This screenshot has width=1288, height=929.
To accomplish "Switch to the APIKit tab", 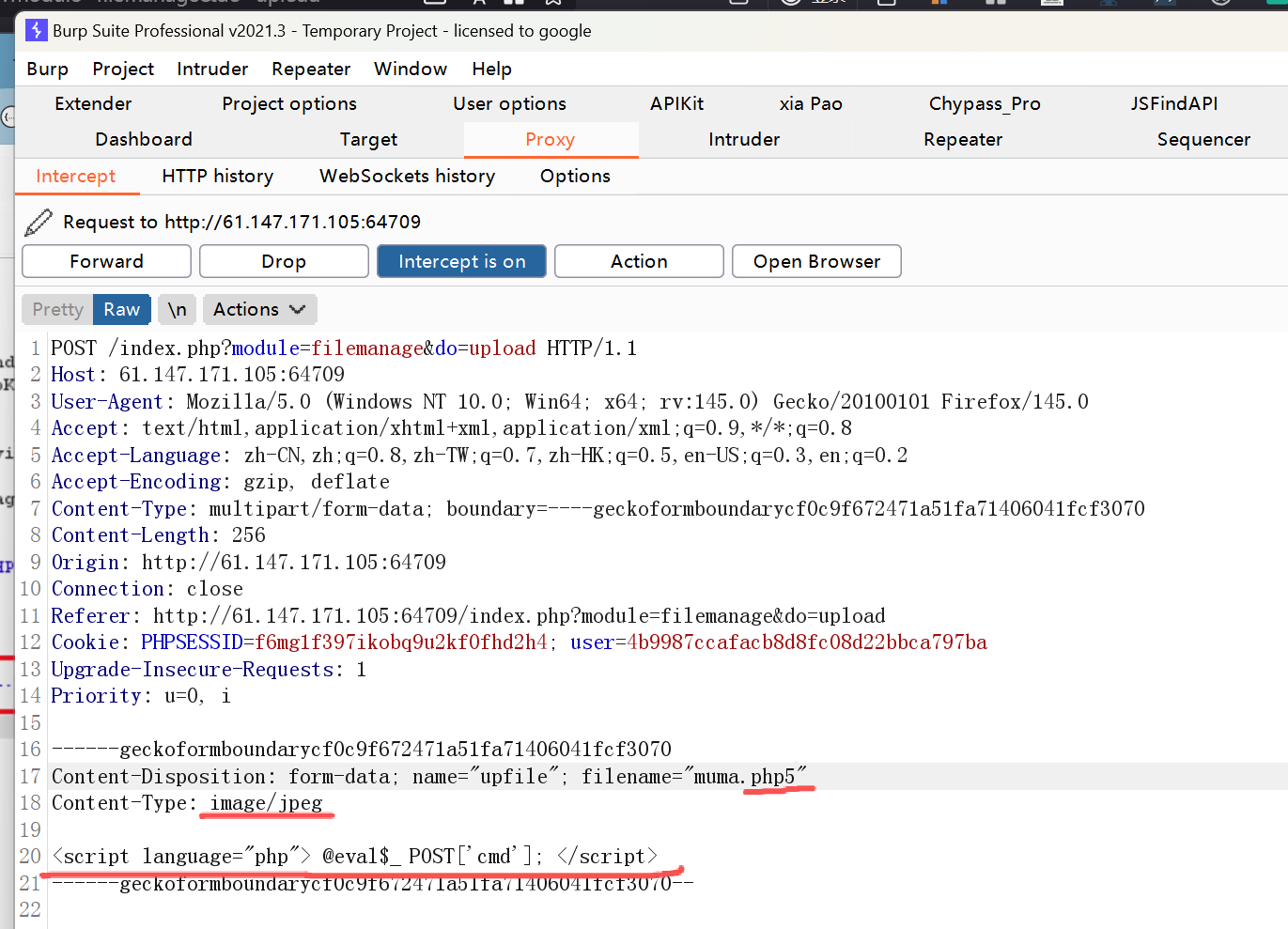I will [x=676, y=103].
